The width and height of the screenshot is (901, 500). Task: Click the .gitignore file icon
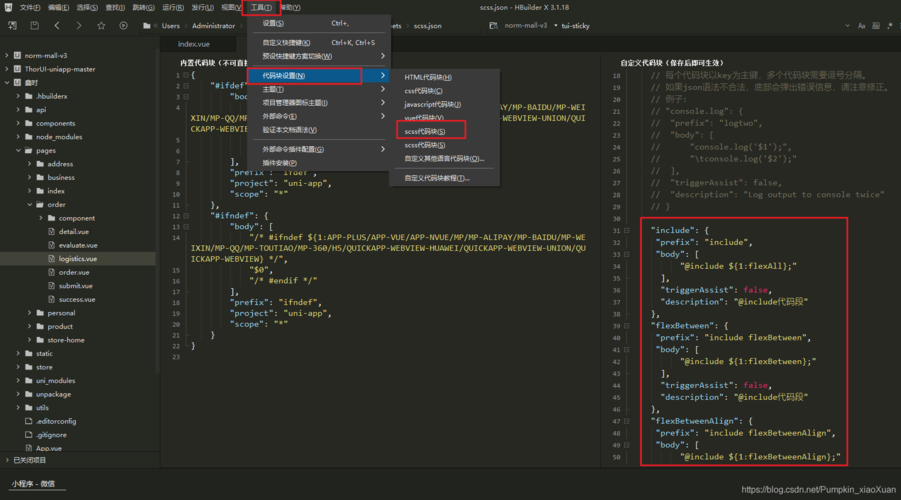click(x=29, y=435)
